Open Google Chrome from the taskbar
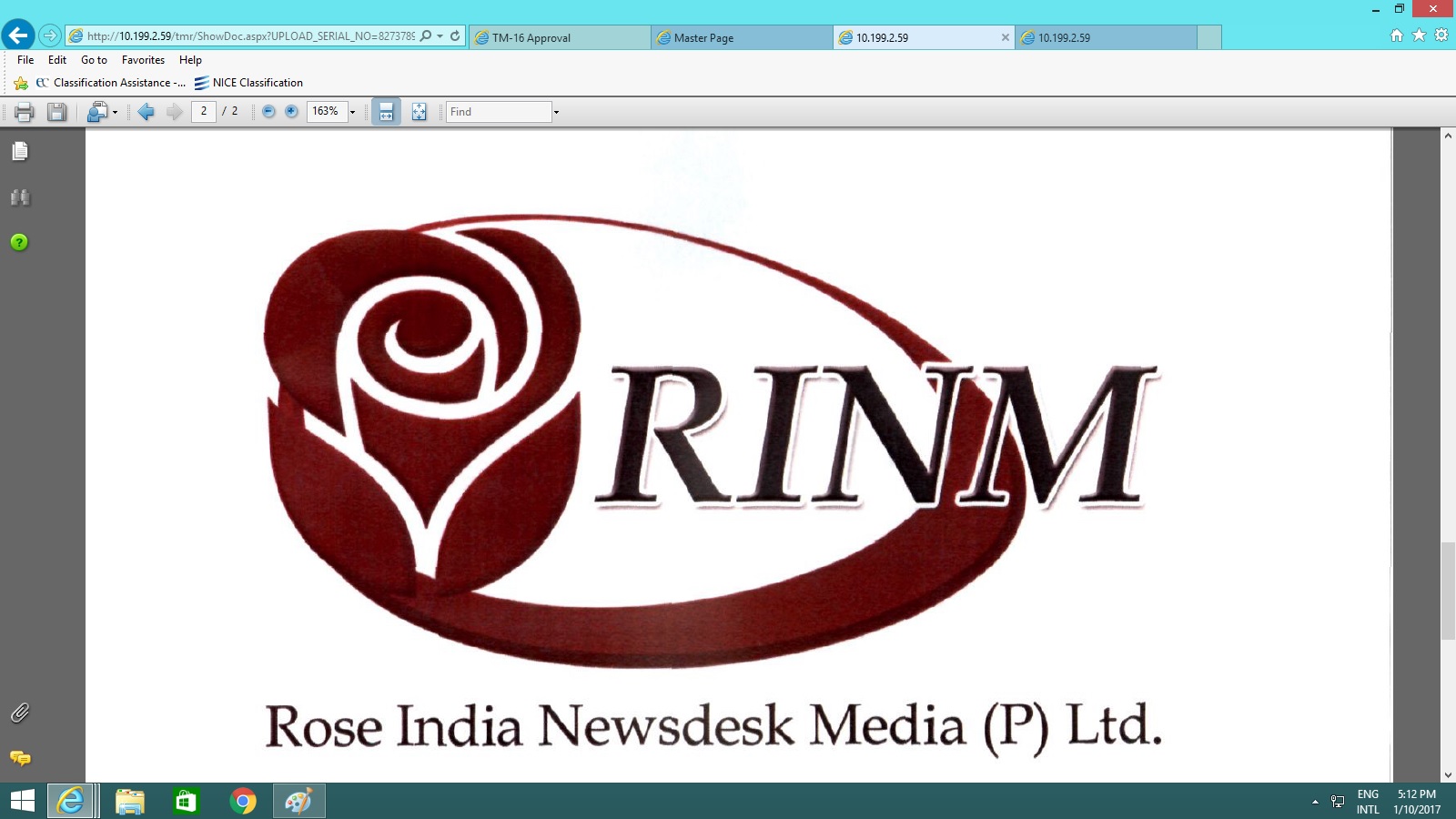The height and width of the screenshot is (819, 1456). point(242,801)
